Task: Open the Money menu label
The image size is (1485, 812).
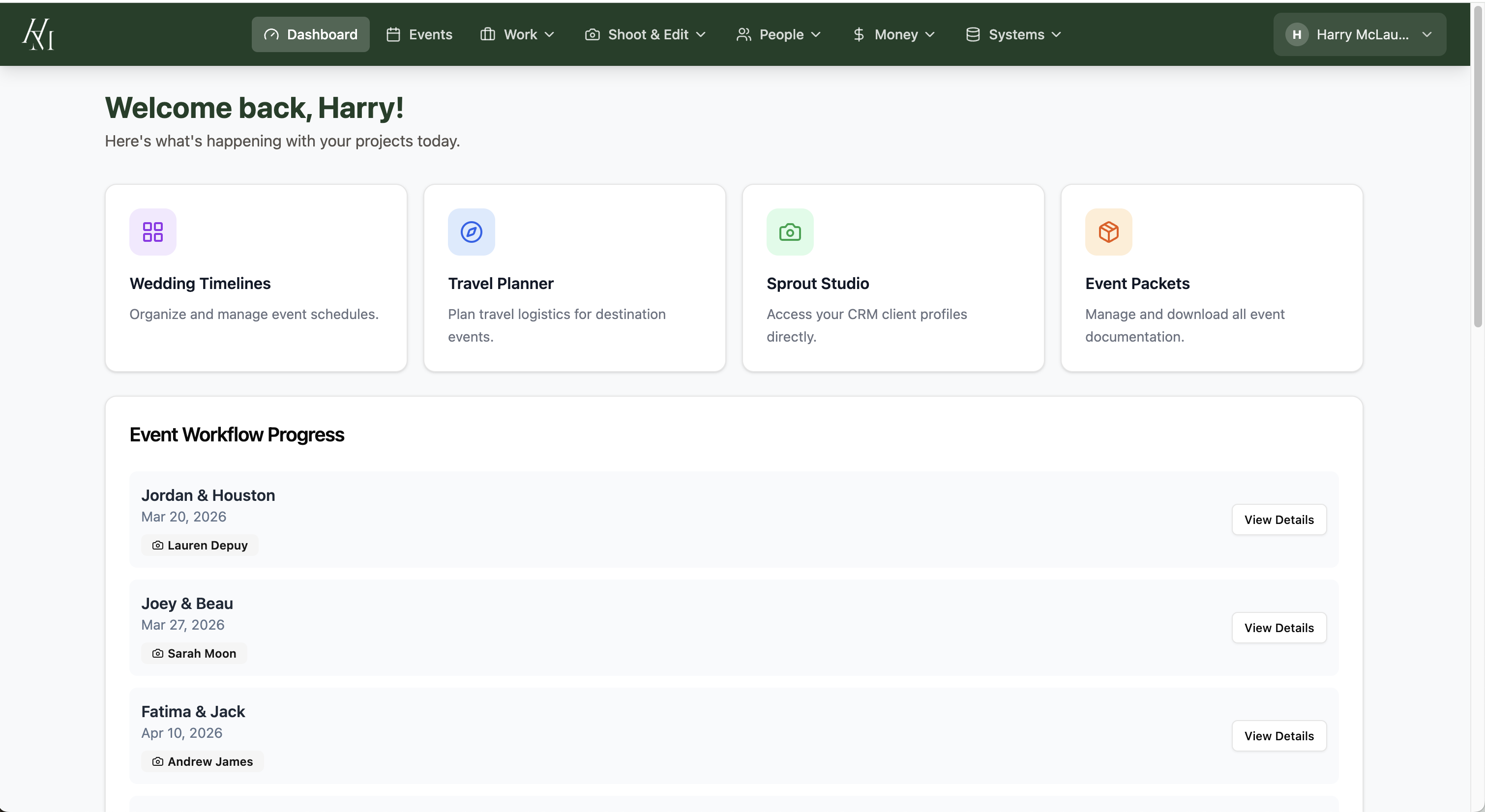Action: 896,34
